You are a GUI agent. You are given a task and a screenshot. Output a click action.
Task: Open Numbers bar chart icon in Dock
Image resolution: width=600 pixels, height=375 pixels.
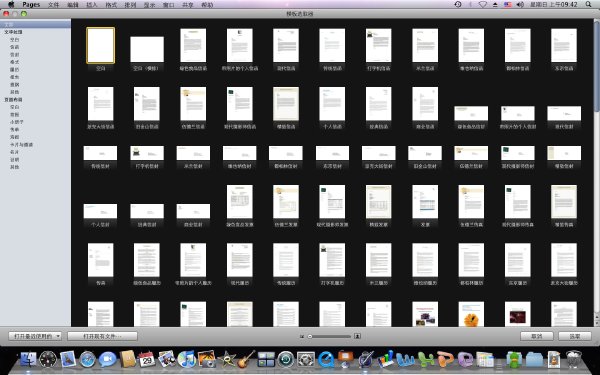click(x=385, y=359)
